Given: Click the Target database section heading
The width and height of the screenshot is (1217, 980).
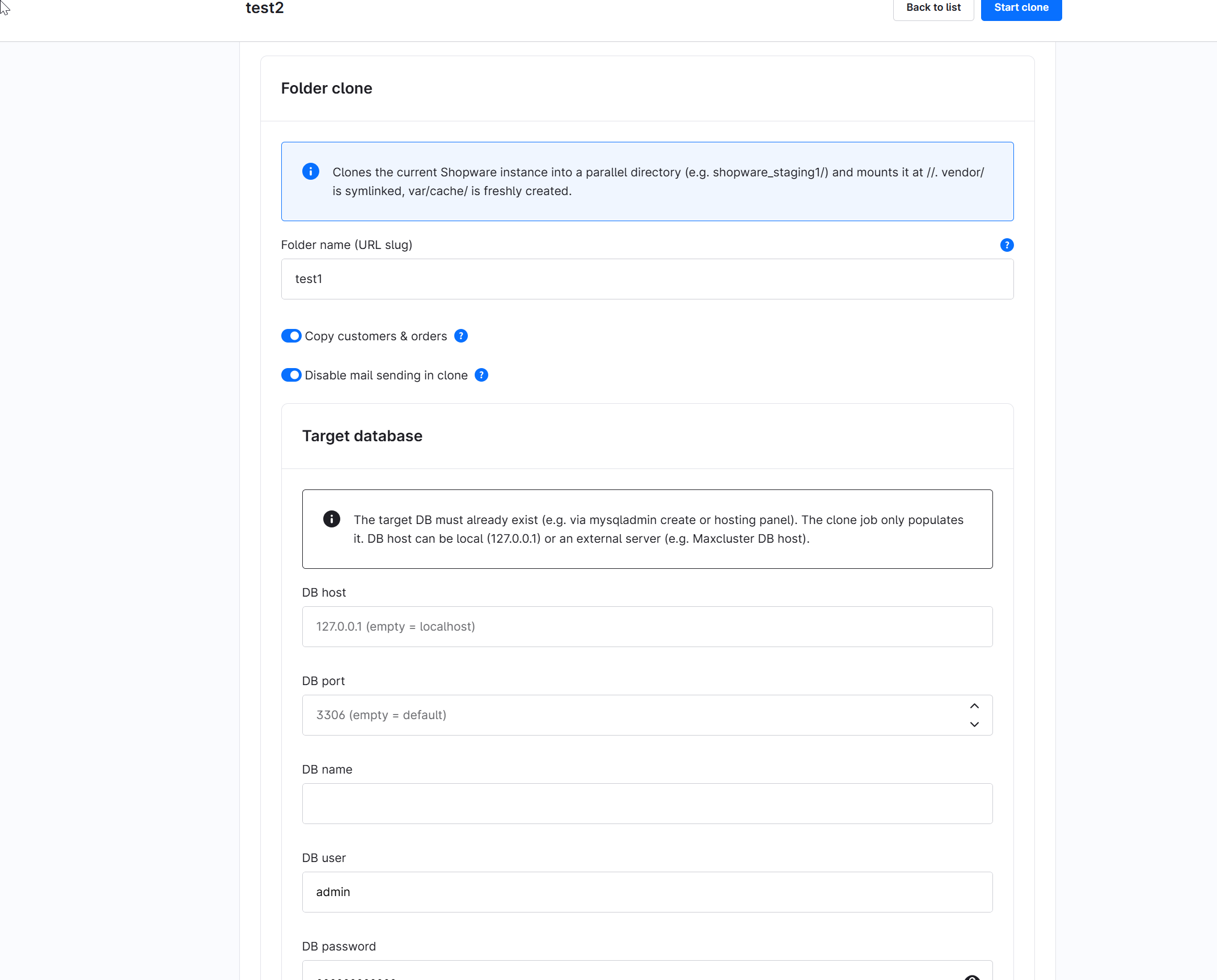Looking at the screenshot, I should pos(362,436).
